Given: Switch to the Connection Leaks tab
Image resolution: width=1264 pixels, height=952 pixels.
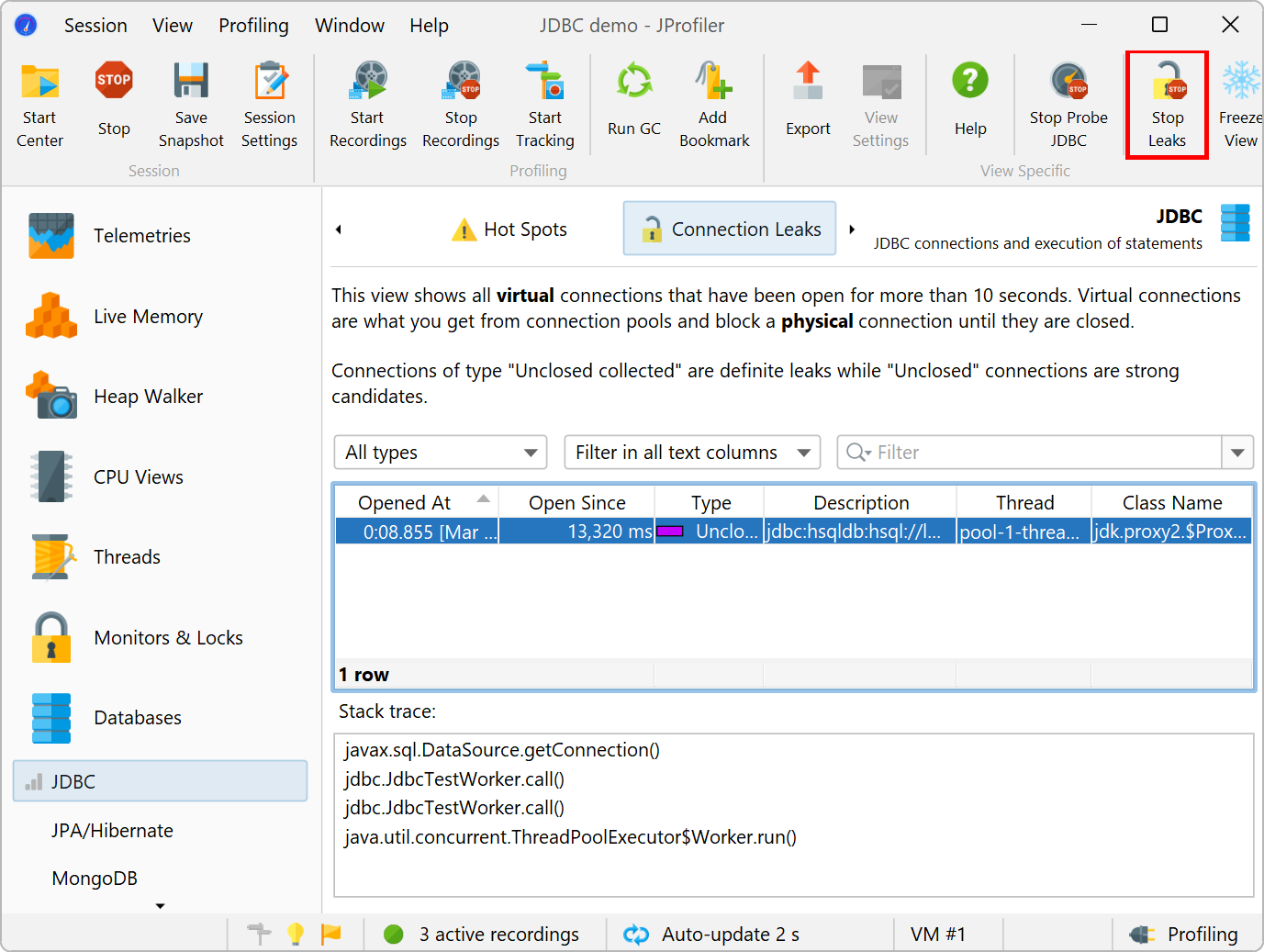Looking at the screenshot, I should click(x=730, y=229).
